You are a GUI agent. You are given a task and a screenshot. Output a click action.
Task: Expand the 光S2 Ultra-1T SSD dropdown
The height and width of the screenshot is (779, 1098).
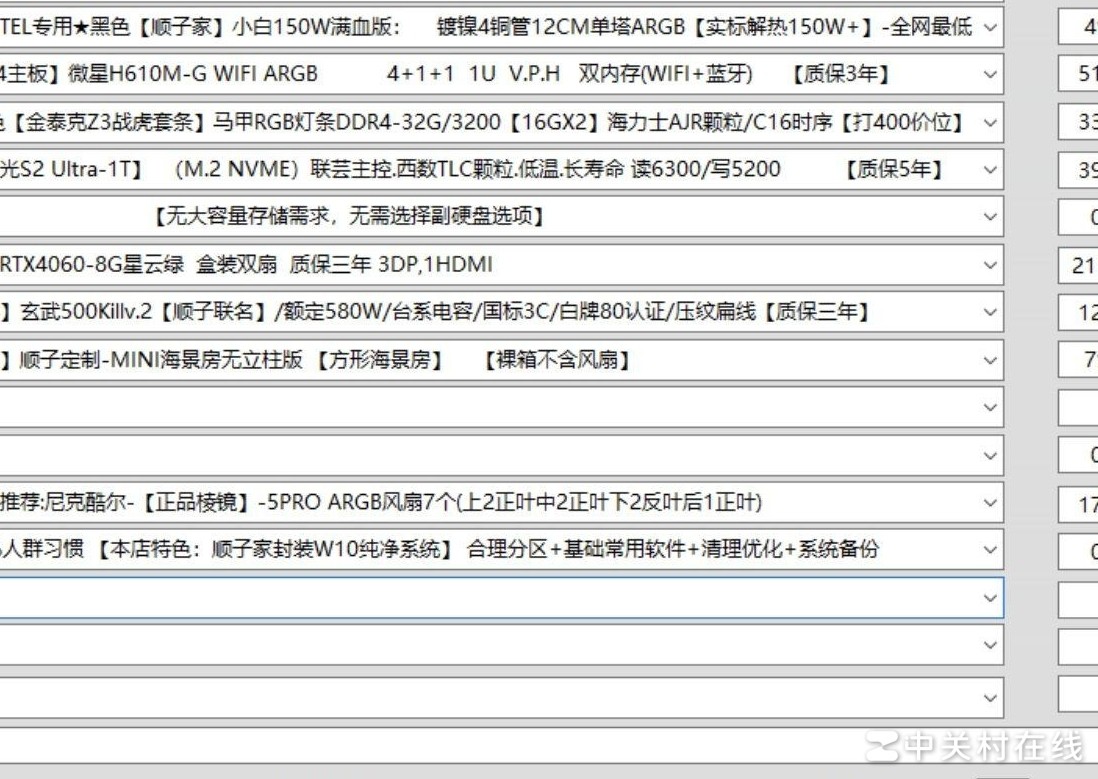[x=989, y=170]
